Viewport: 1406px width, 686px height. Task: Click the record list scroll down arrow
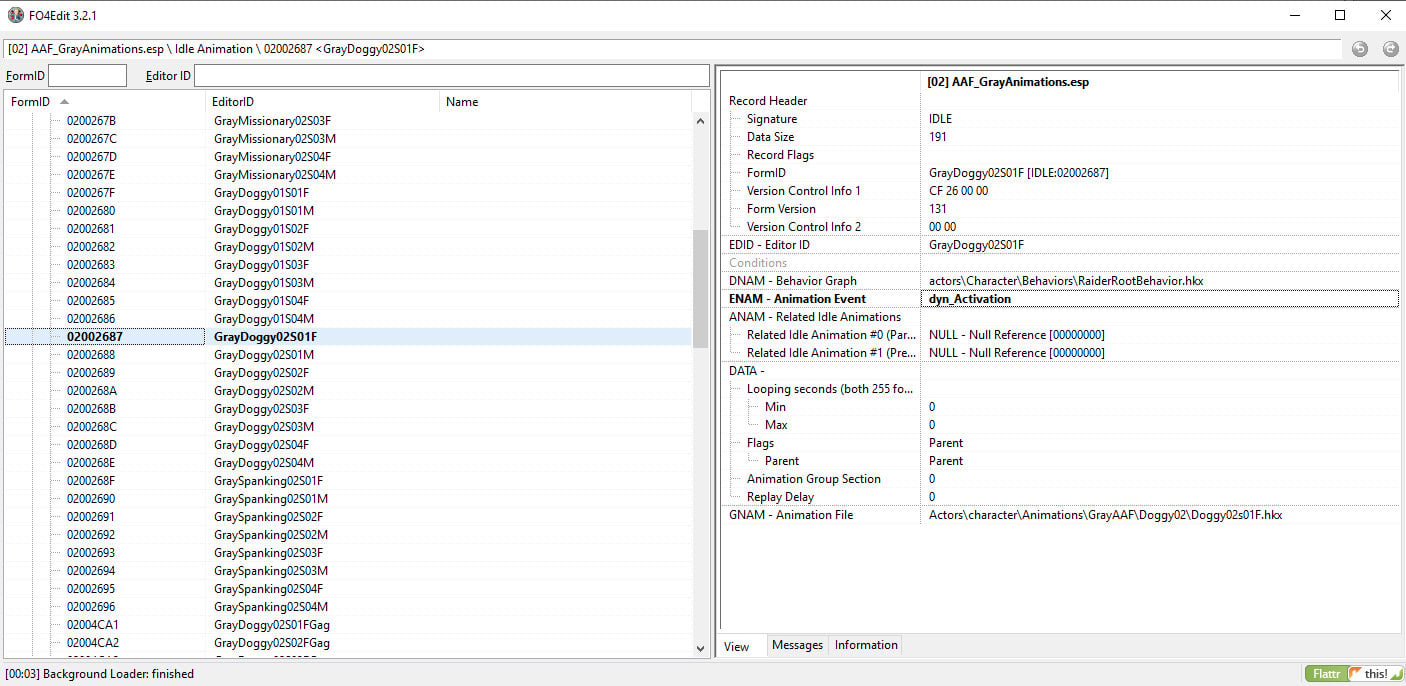pos(700,648)
